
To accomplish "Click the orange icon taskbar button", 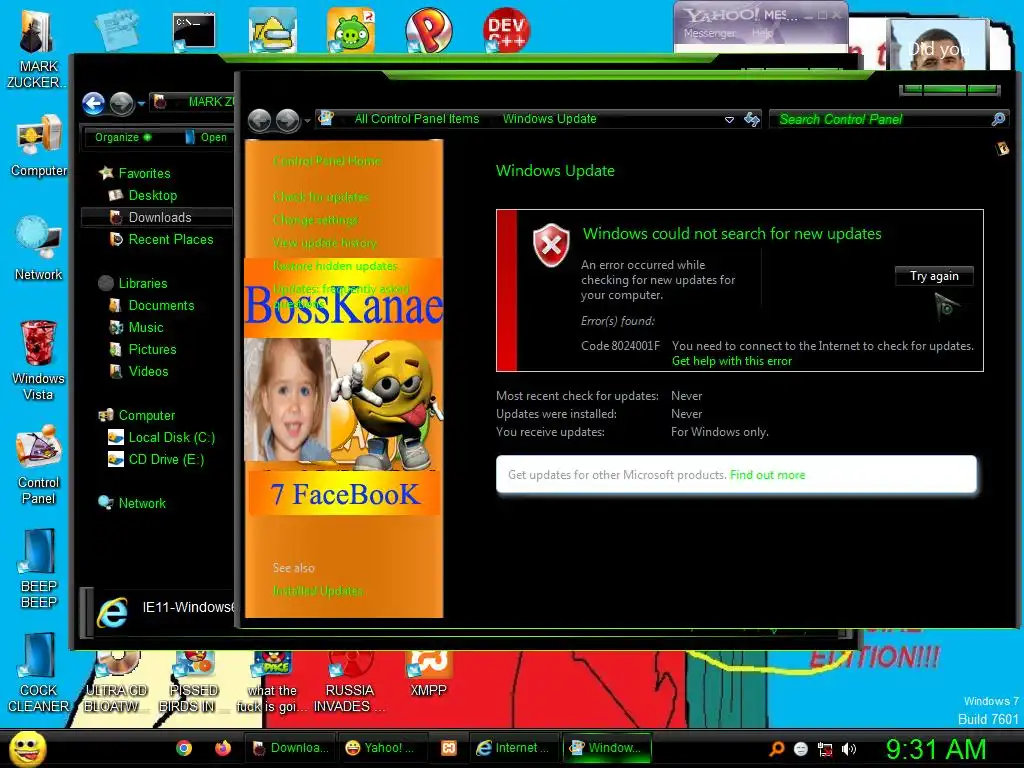I will pyautogui.click(x=449, y=748).
